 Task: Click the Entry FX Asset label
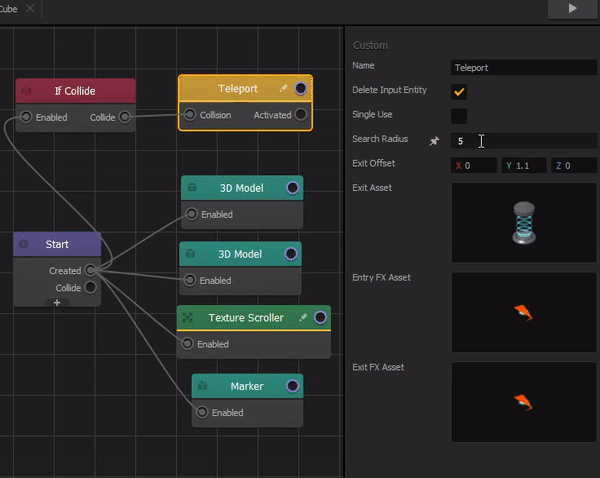(382, 277)
